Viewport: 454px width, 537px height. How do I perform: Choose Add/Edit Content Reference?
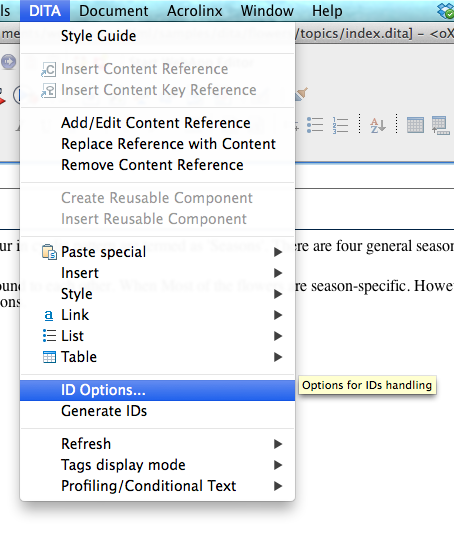[157, 123]
